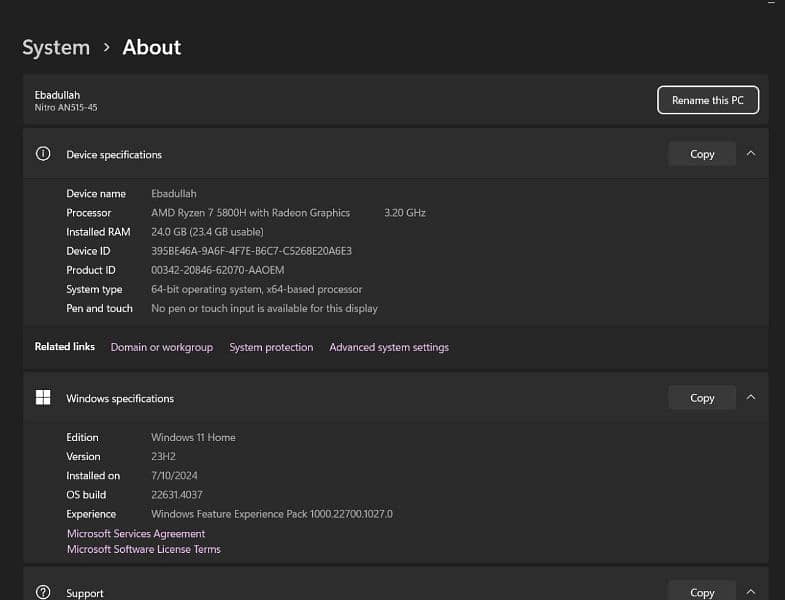Click the Device specifications info icon

point(43,154)
